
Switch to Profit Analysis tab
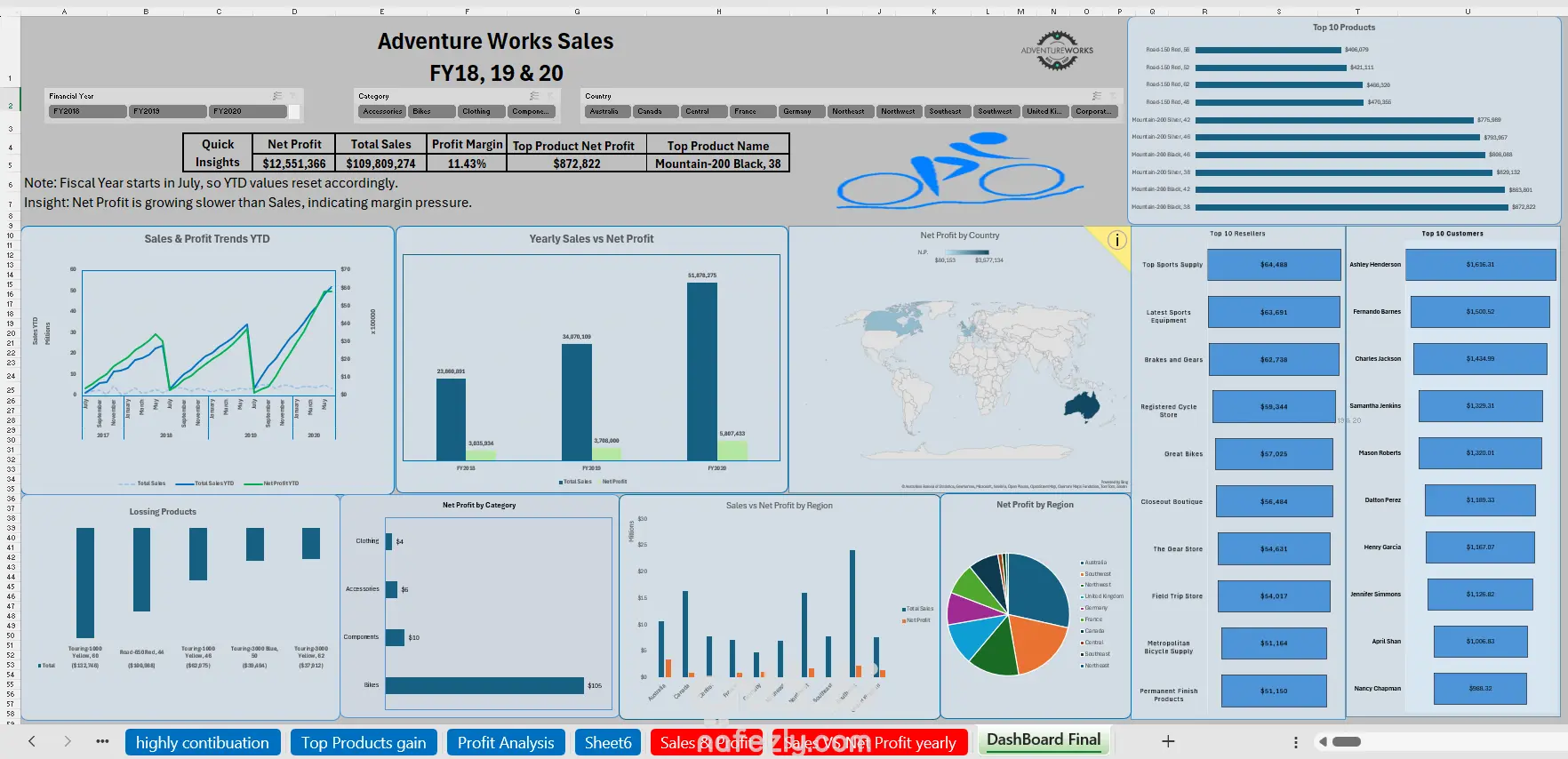tap(506, 743)
